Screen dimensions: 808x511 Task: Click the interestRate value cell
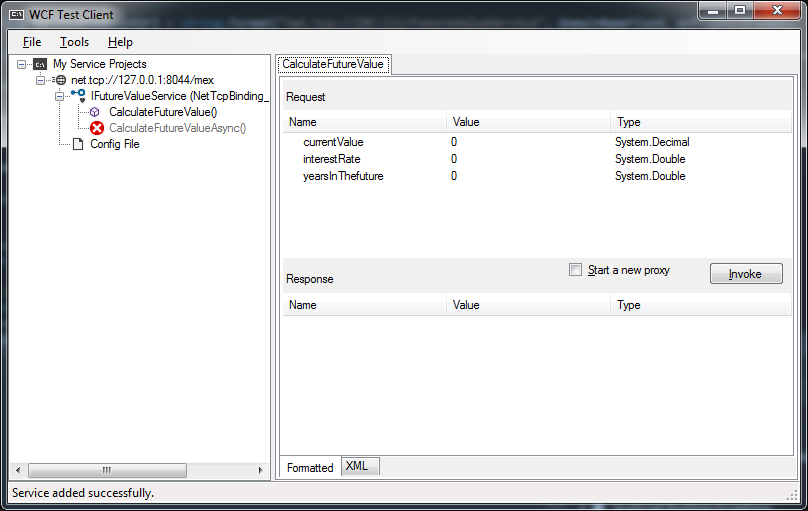[x=527, y=159]
